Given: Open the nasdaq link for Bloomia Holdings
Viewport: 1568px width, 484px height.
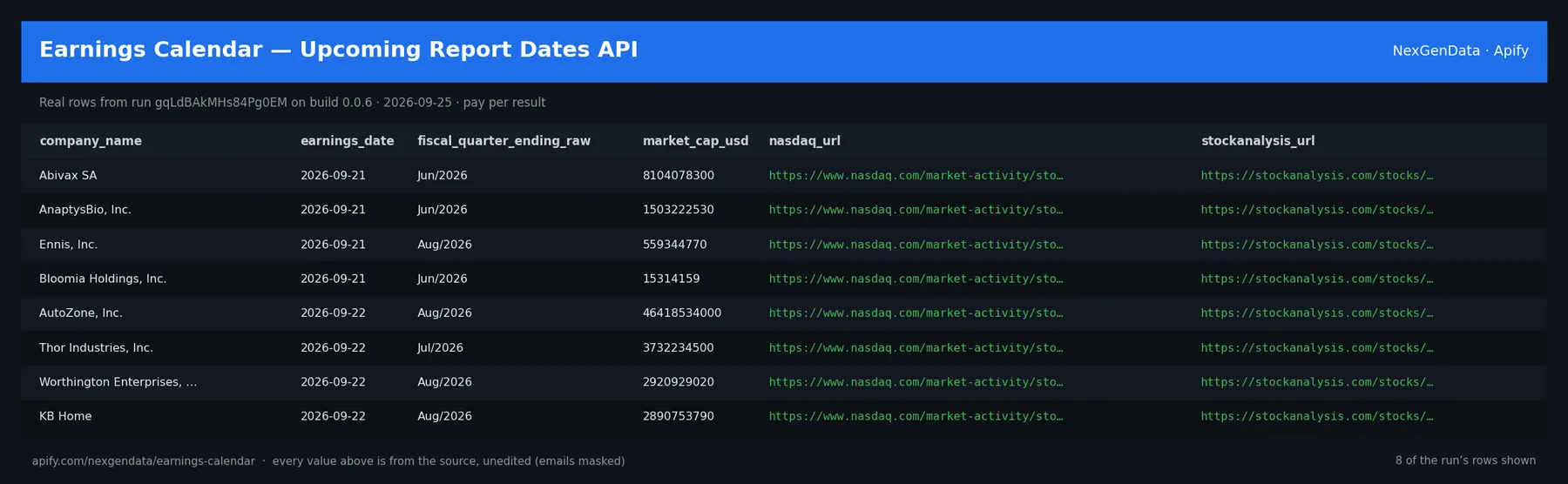Looking at the screenshot, I should (x=916, y=279).
